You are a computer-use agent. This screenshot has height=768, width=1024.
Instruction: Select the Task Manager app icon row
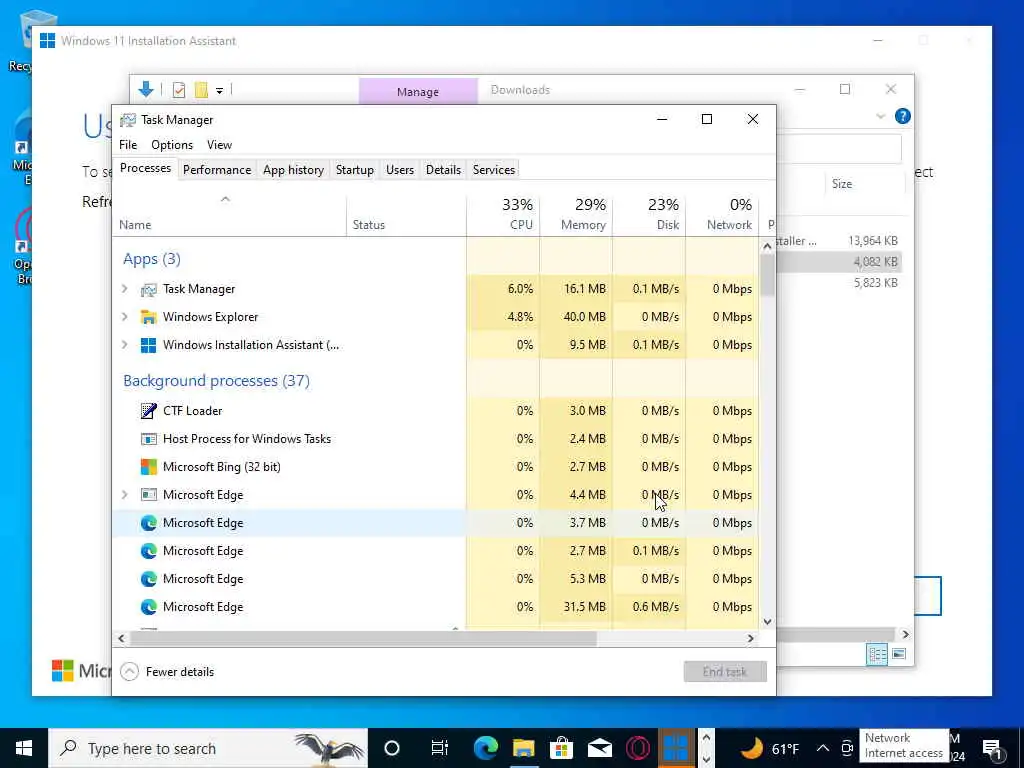coord(149,289)
